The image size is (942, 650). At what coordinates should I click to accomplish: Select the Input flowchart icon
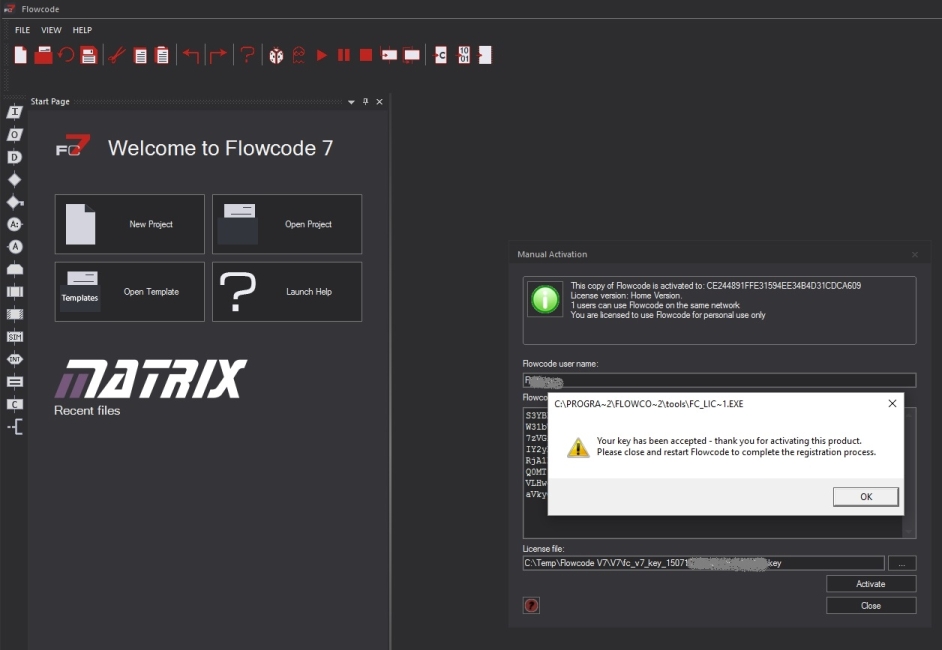click(15, 112)
